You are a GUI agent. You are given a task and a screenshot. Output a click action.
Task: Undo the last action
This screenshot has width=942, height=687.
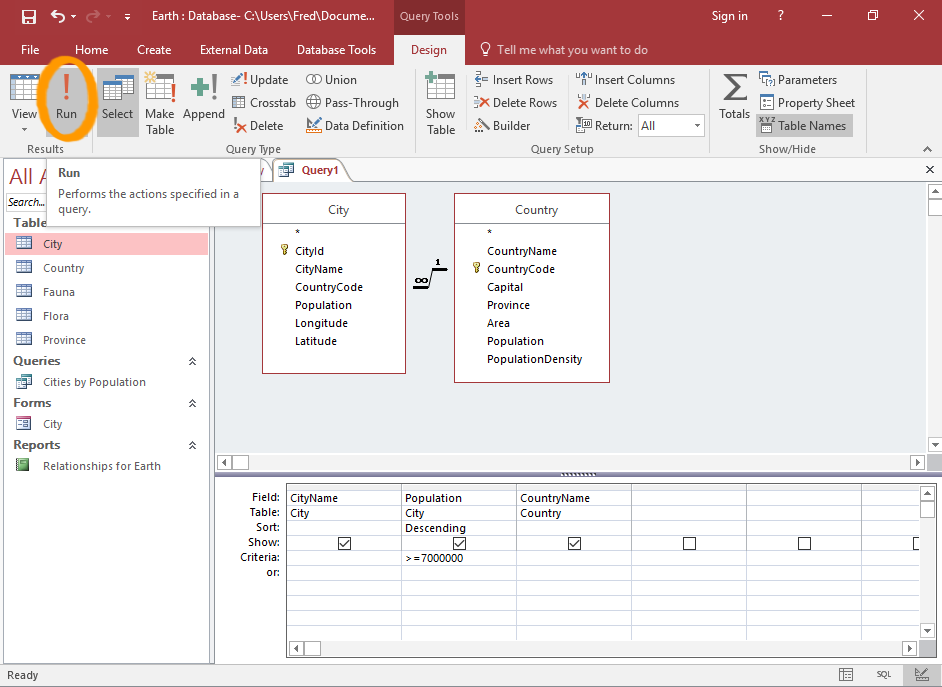pyautogui.click(x=58, y=16)
